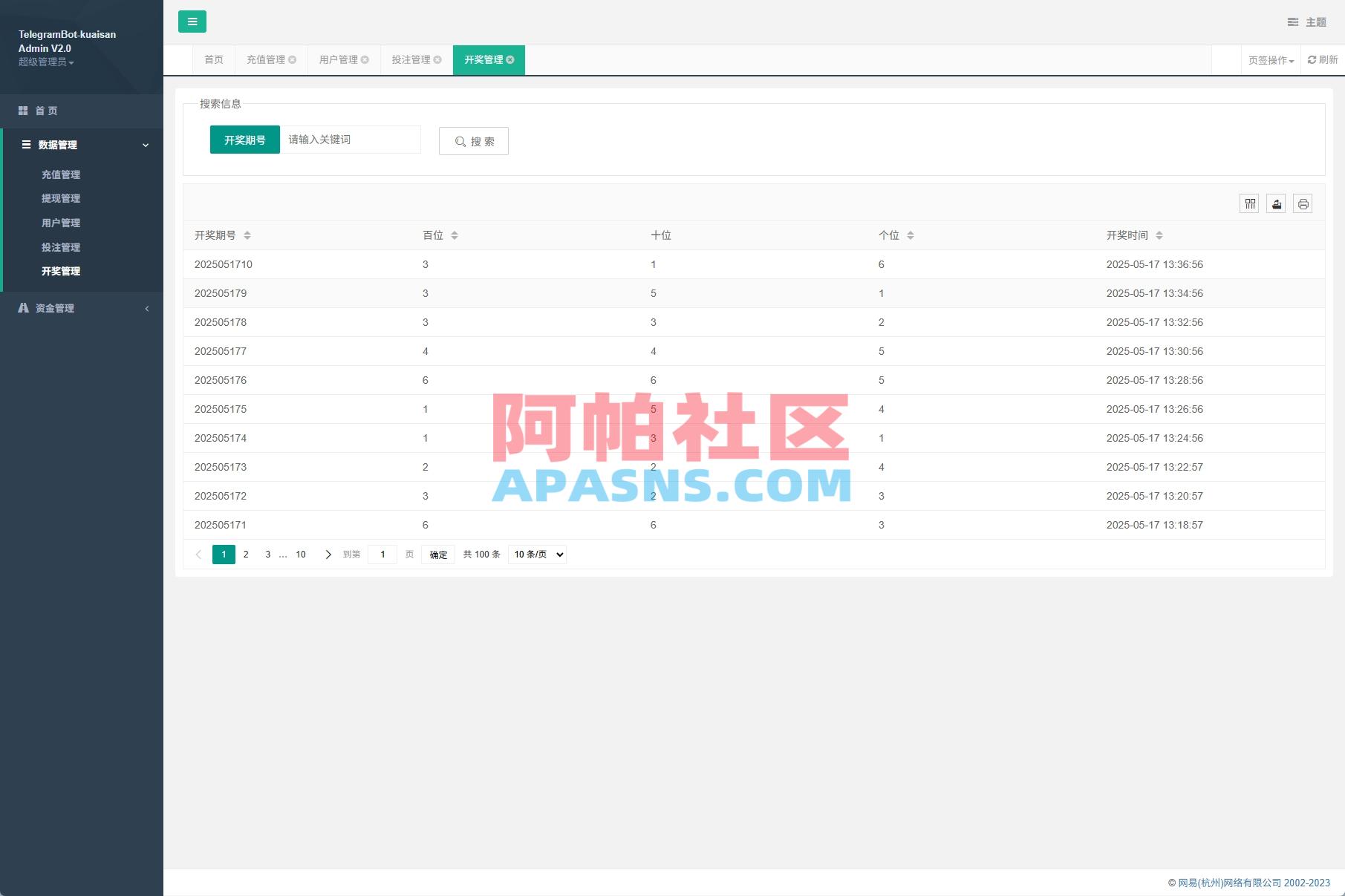The image size is (1345, 896).
Task: Print the table with printer icon
Action: coord(1303,203)
